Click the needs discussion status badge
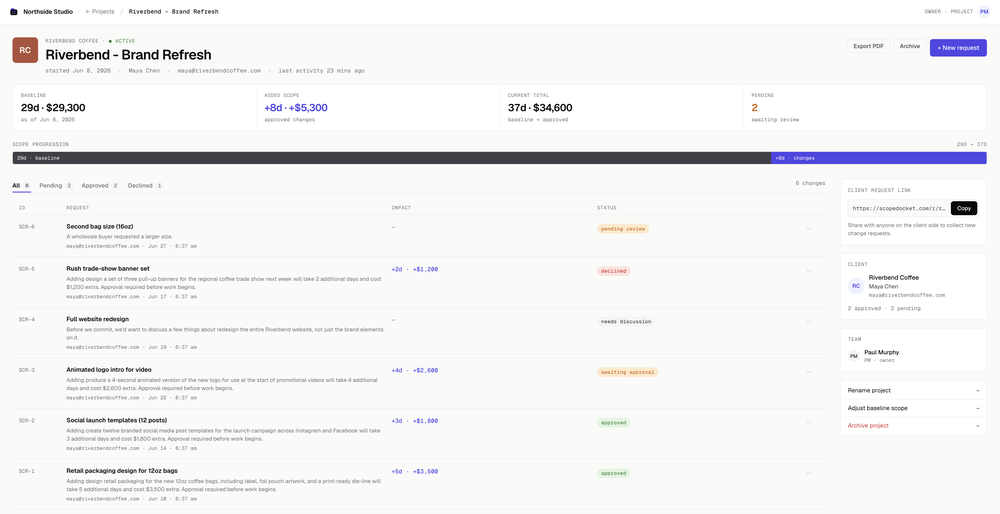 pos(626,321)
